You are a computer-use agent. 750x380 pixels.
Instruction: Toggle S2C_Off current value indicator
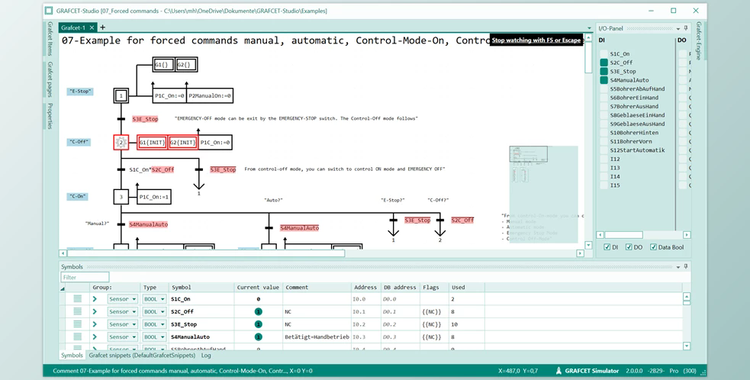[258, 312]
